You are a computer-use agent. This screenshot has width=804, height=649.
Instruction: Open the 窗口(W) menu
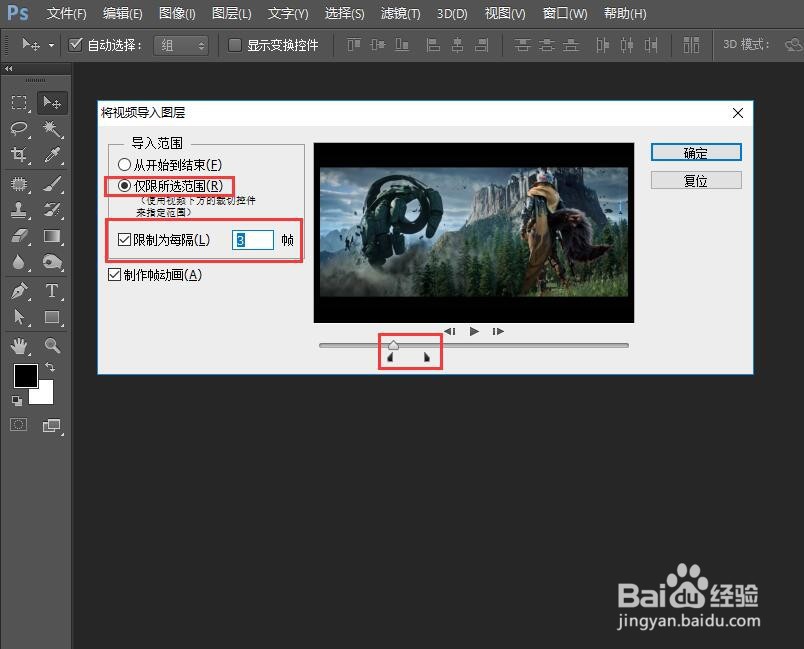pyautogui.click(x=565, y=13)
